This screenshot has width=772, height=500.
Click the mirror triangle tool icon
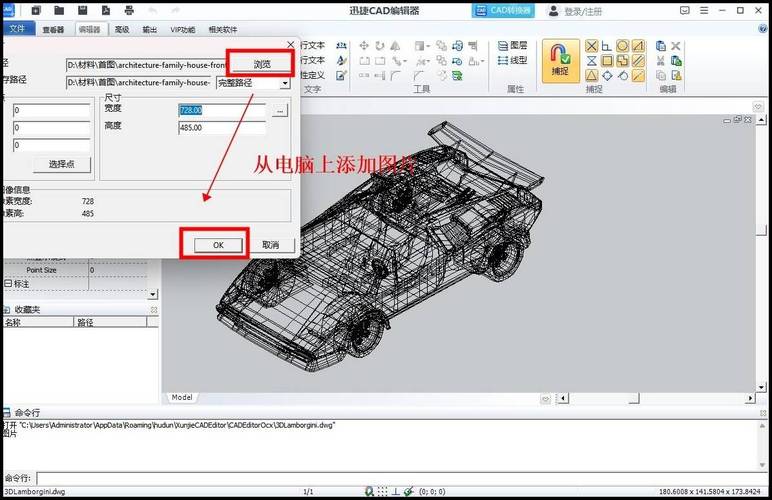click(395, 46)
